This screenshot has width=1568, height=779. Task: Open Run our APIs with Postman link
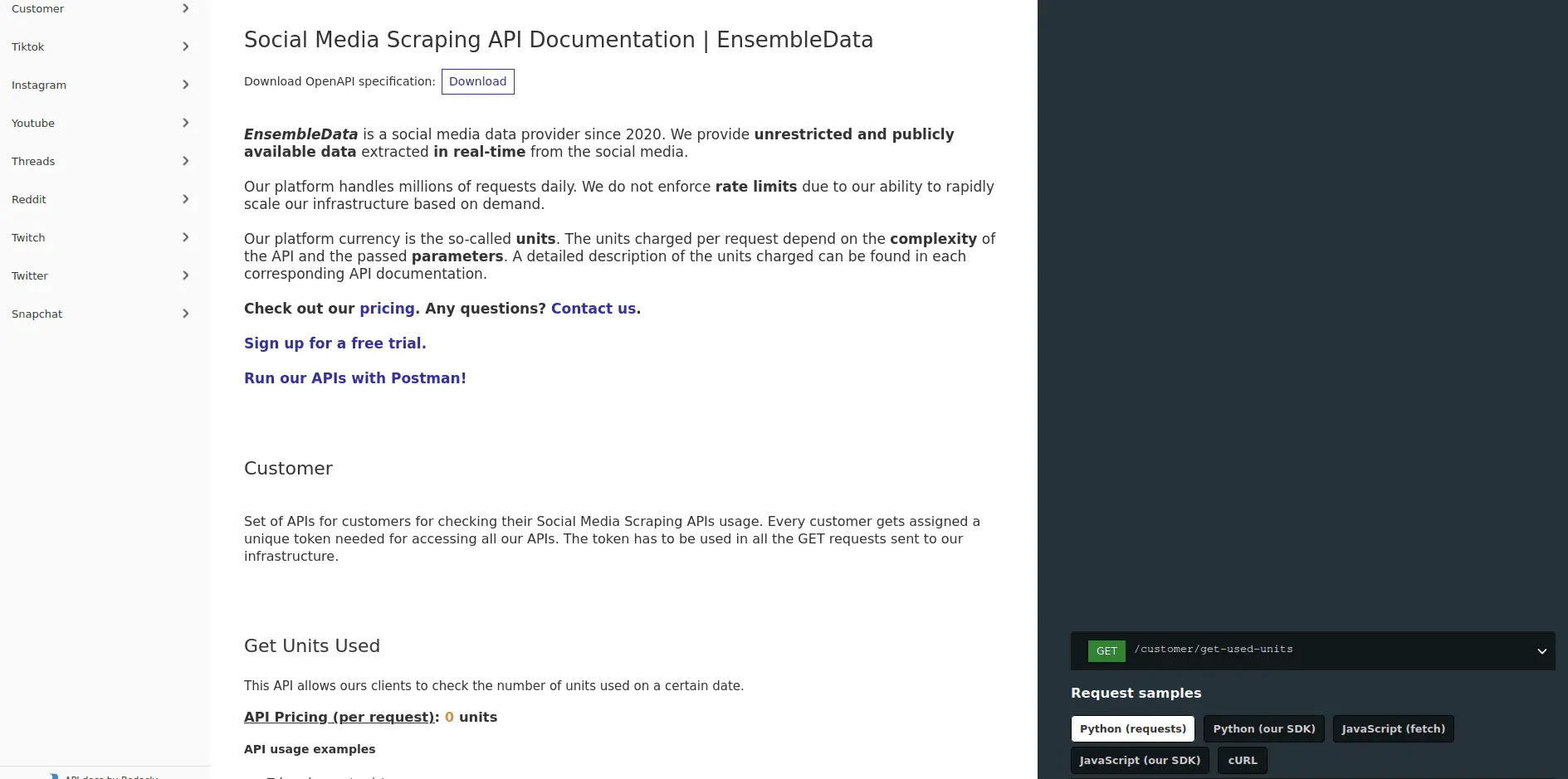click(355, 378)
